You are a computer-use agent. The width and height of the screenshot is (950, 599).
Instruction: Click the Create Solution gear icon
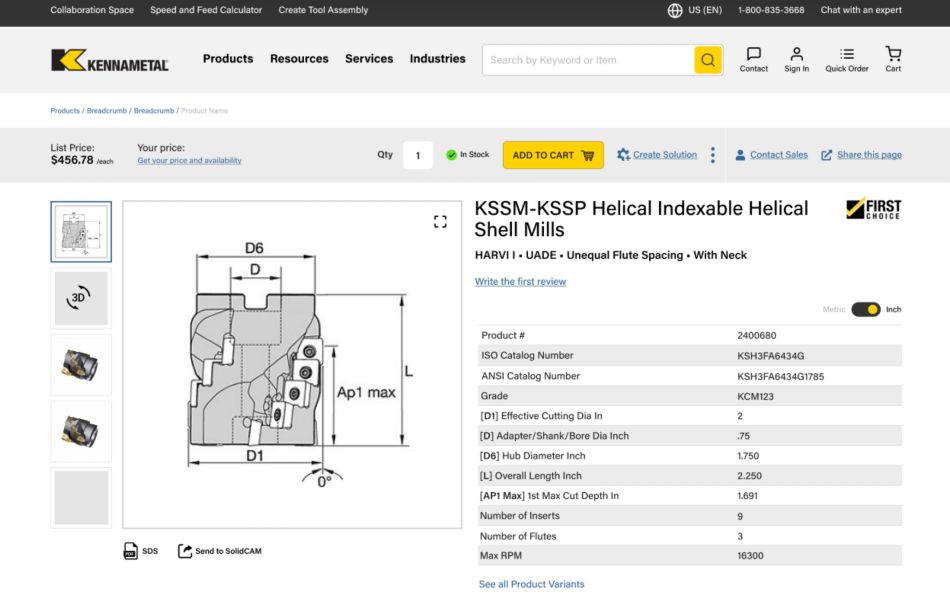tap(623, 155)
